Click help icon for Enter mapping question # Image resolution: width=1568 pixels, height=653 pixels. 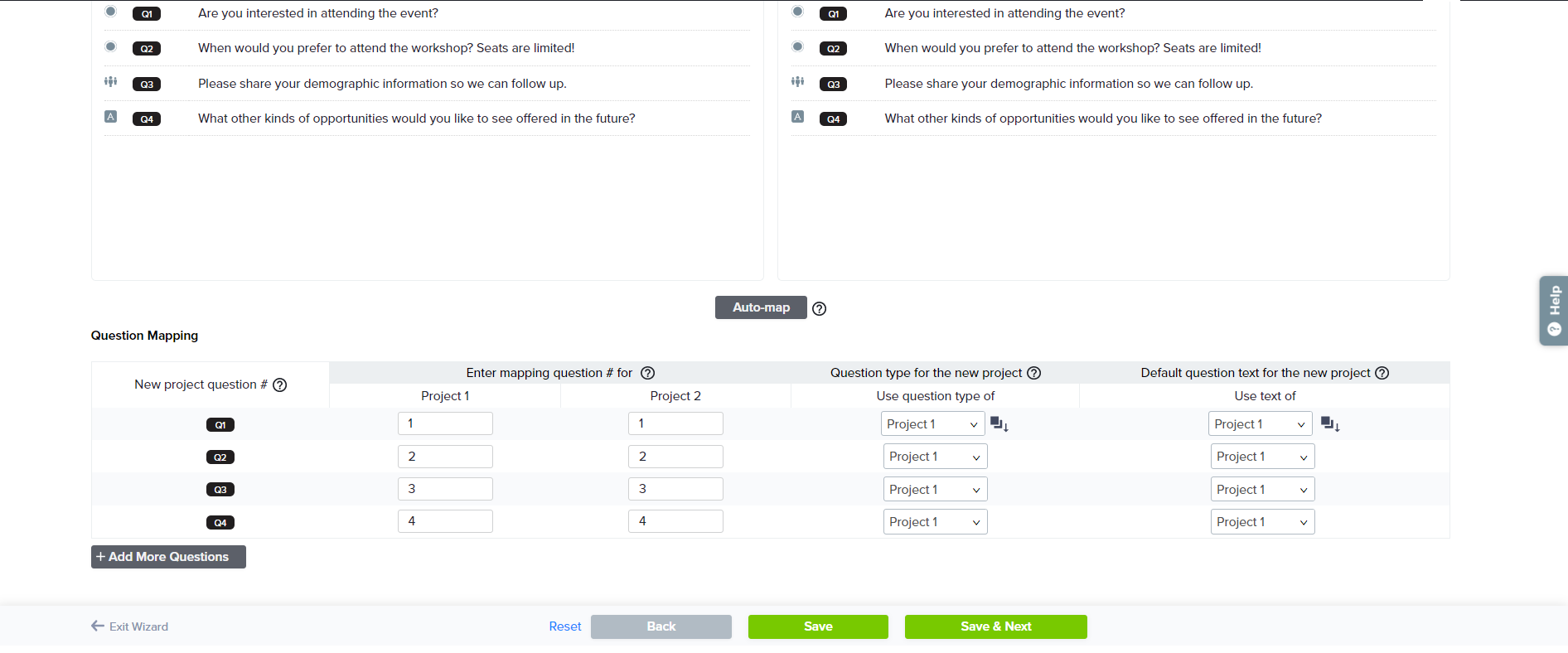(x=648, y=373)
